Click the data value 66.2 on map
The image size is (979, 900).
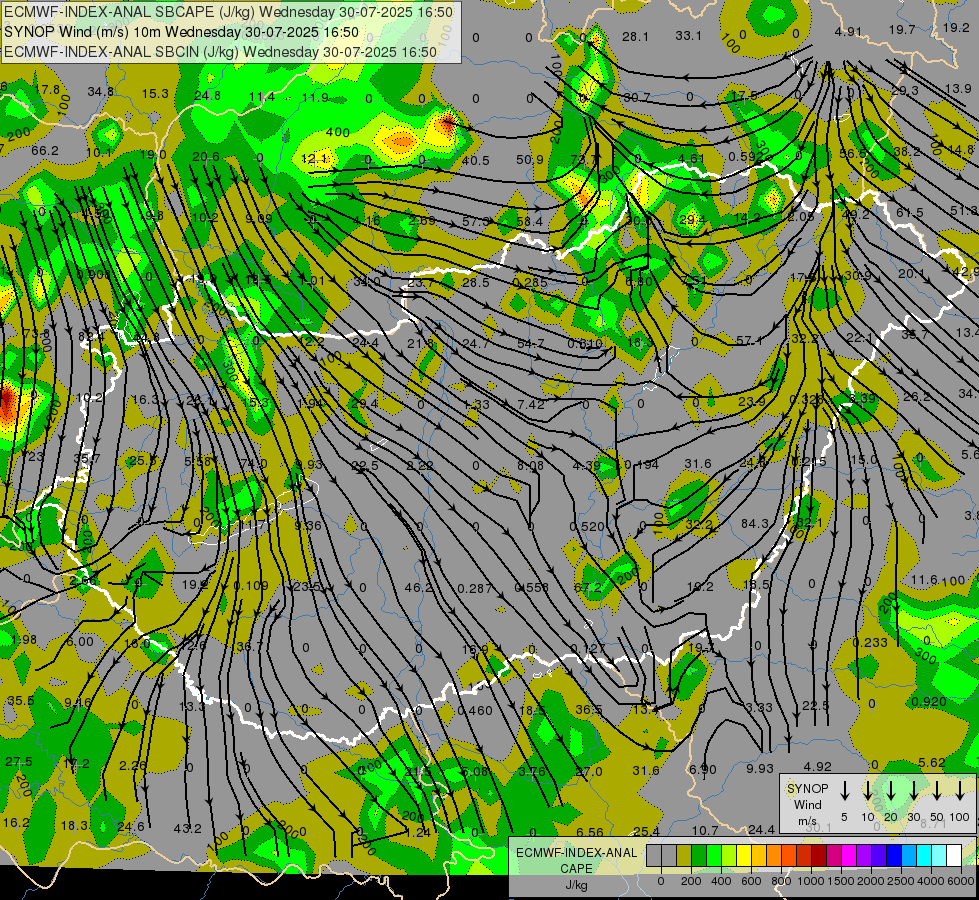(x=45, y=151)
